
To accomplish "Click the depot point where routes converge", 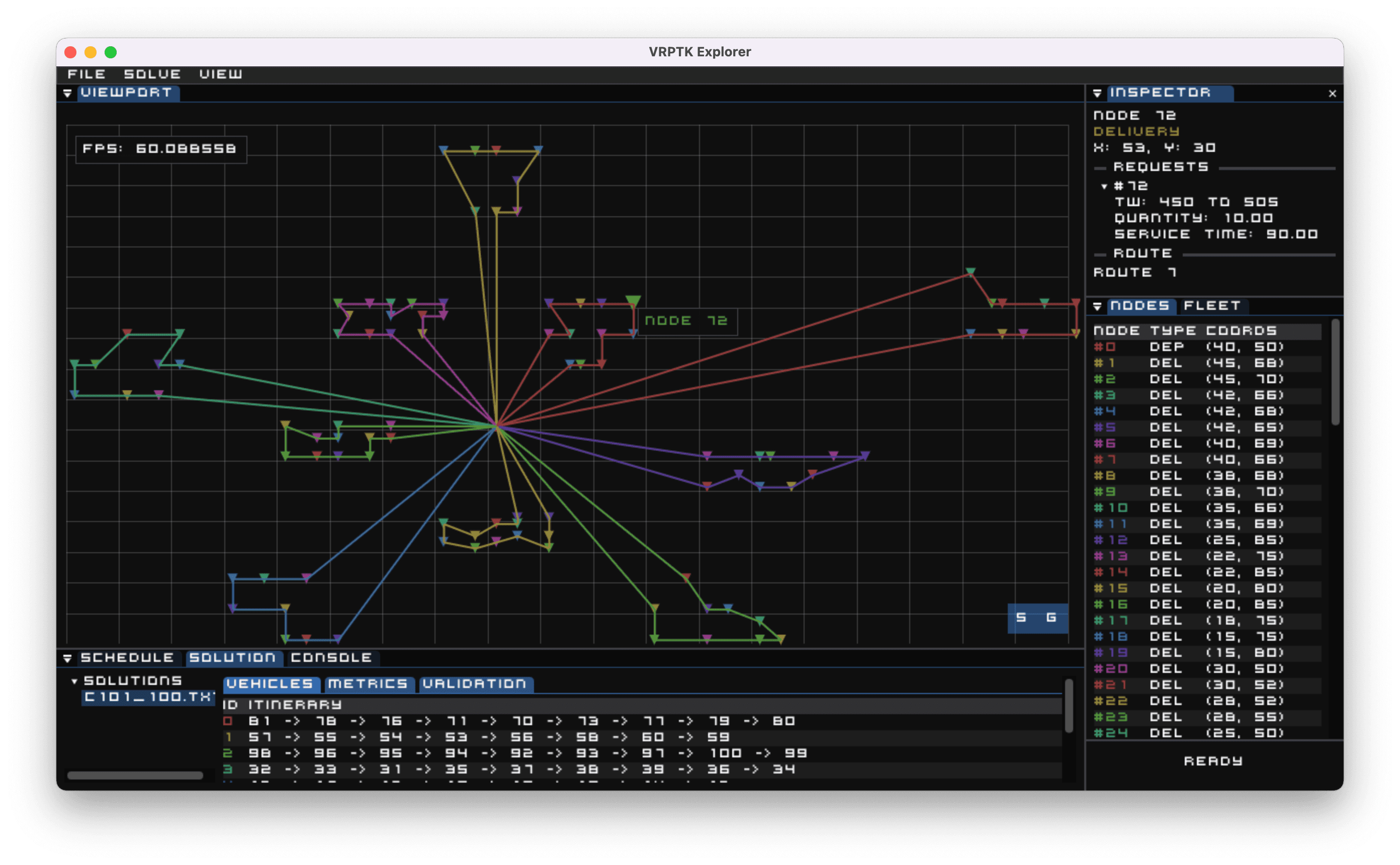I will tap(496, 426).
